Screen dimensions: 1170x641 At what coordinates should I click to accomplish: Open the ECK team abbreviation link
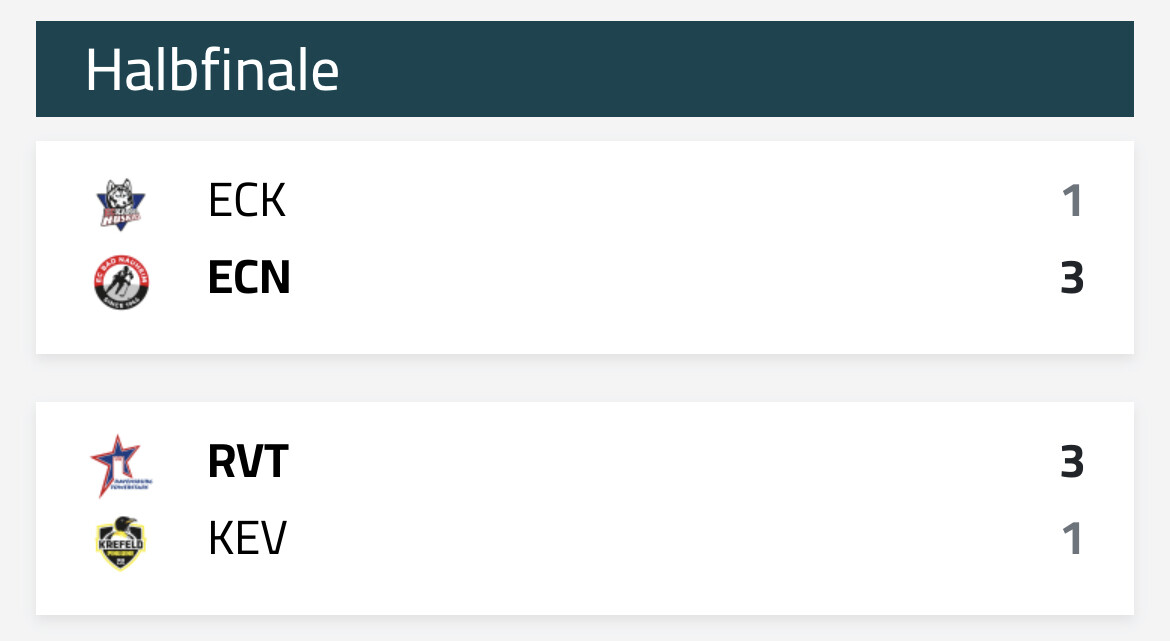point(247,201)
